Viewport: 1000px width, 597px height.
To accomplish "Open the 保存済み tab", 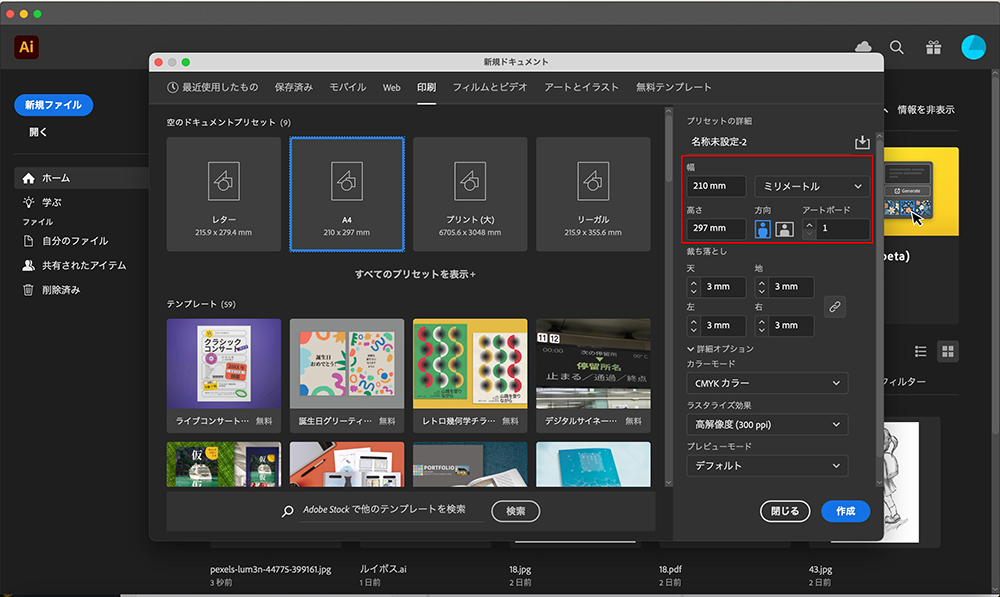I will click(x=294, y=87).
